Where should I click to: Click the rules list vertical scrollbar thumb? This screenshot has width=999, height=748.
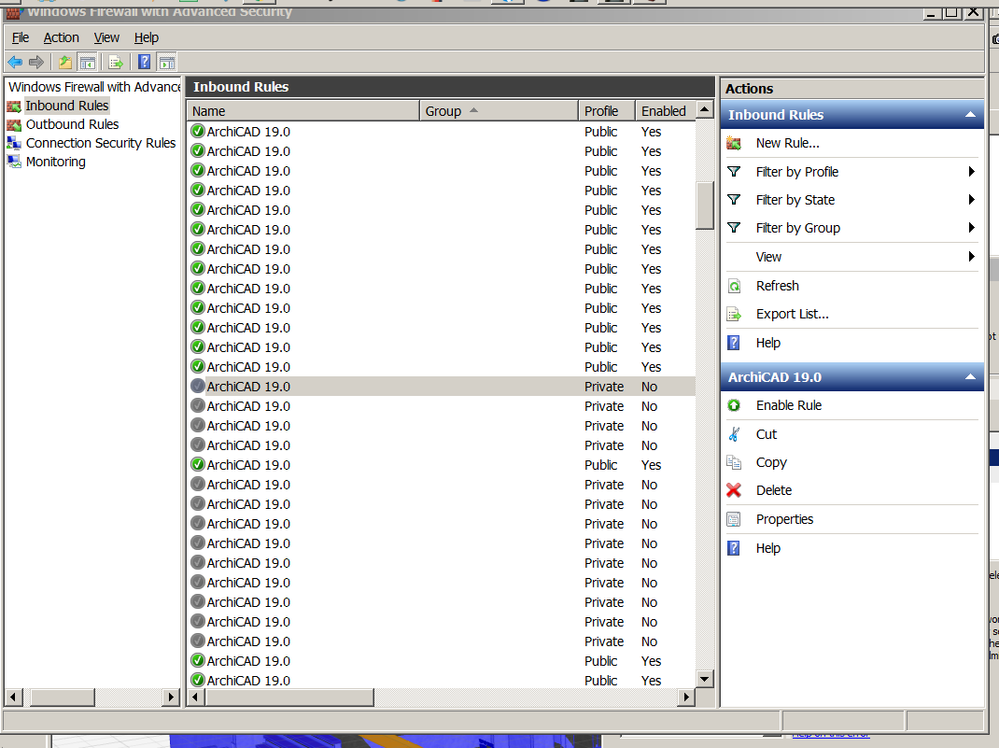pos(705,206)
